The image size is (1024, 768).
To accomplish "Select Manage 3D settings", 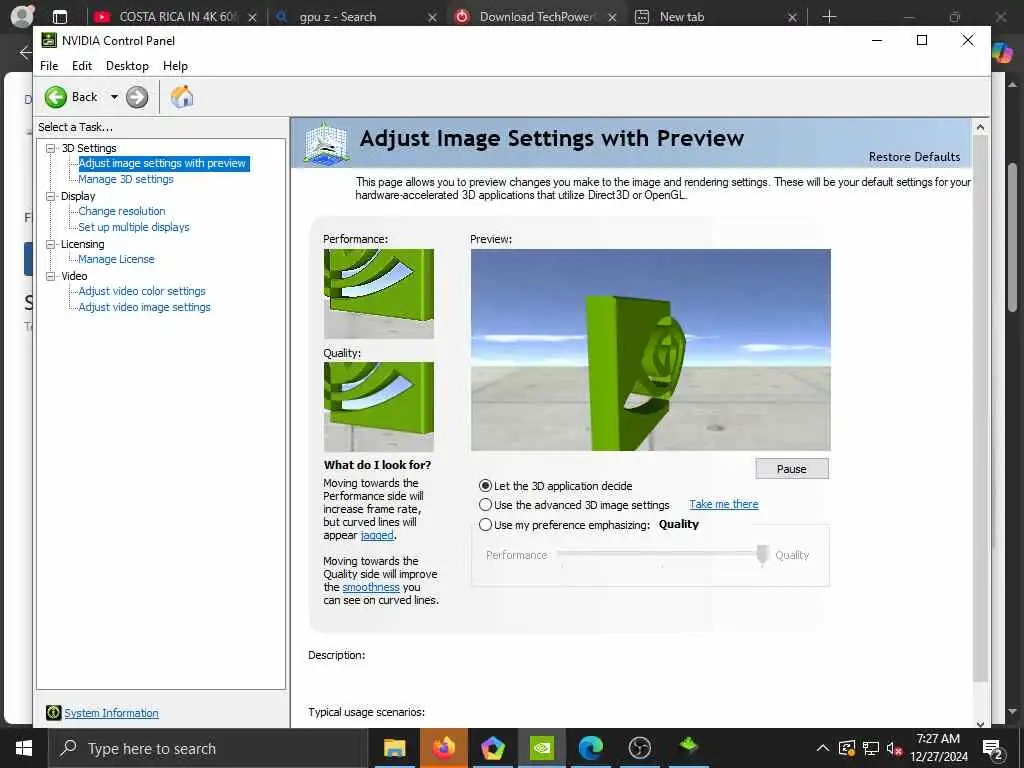I will 126,179.
